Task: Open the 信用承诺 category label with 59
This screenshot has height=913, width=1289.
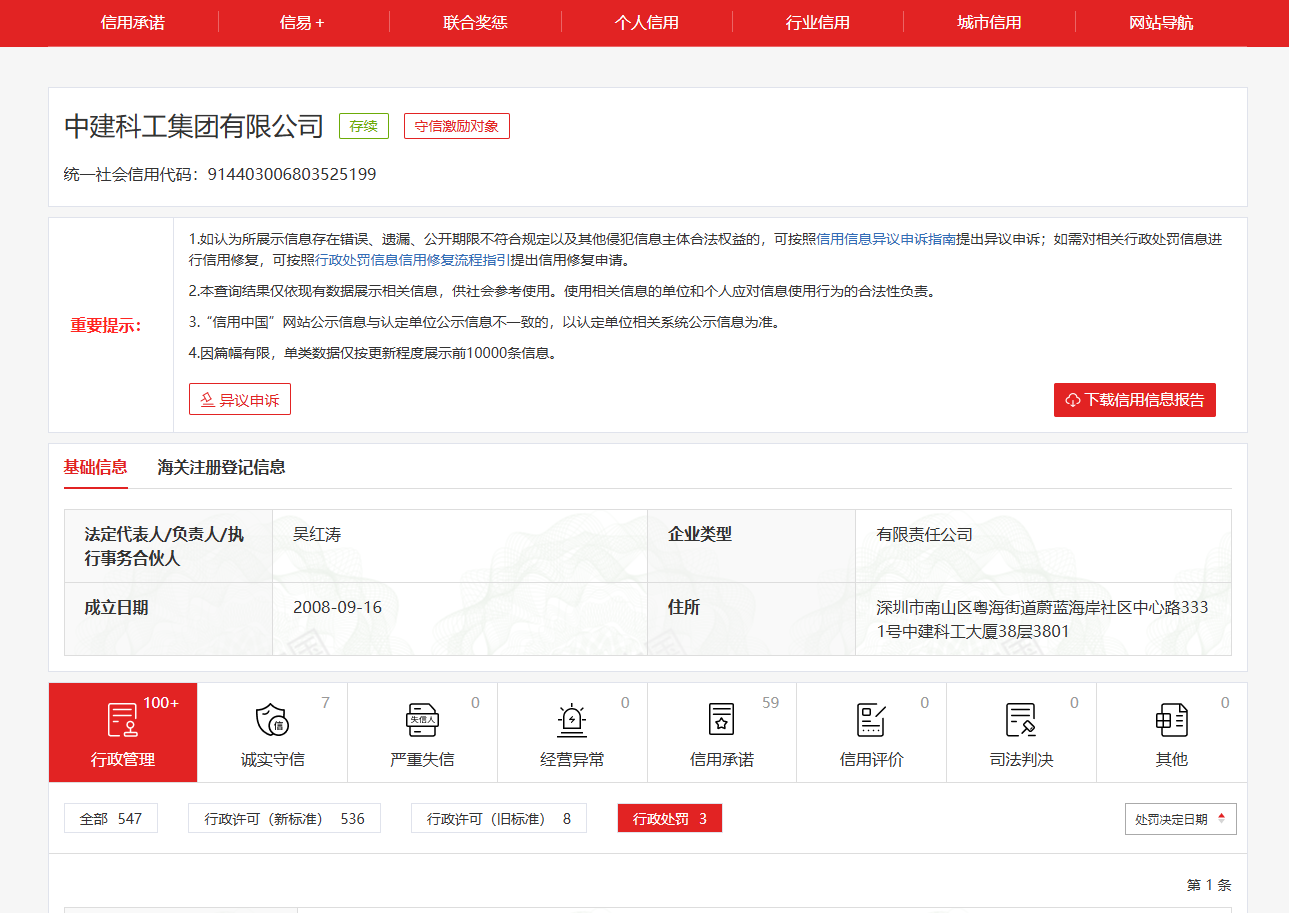Action: point(722,760)
